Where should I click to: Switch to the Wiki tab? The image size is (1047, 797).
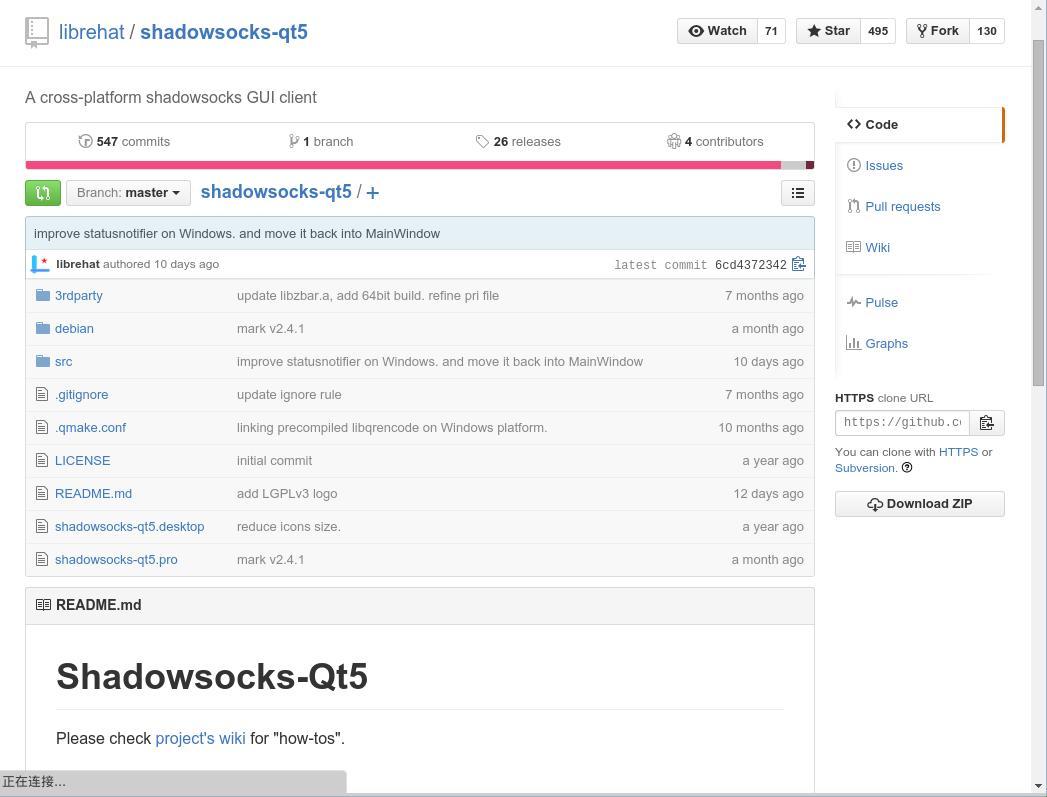coord(877,248)
